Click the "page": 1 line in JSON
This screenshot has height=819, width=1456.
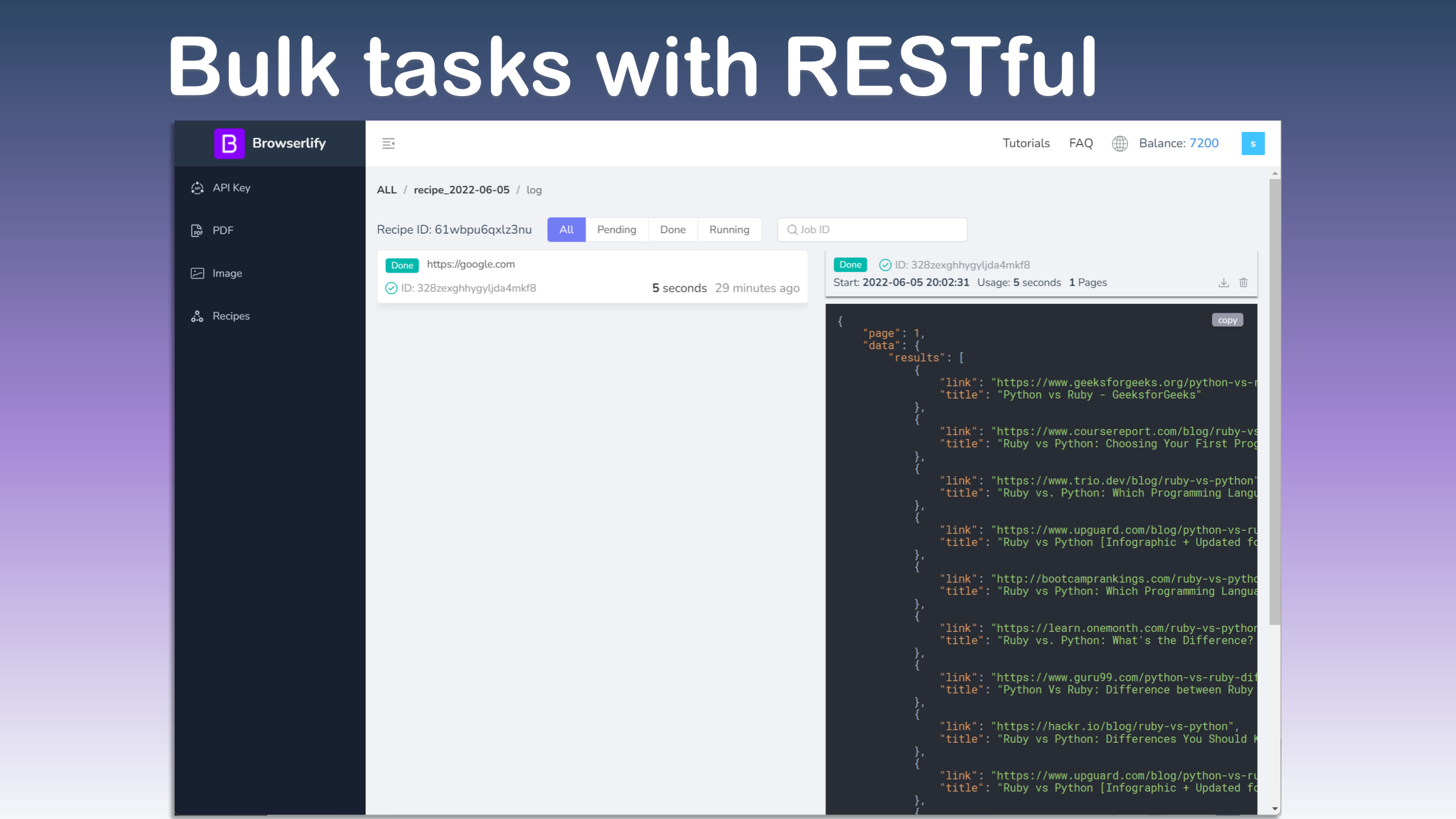point(894,333)
